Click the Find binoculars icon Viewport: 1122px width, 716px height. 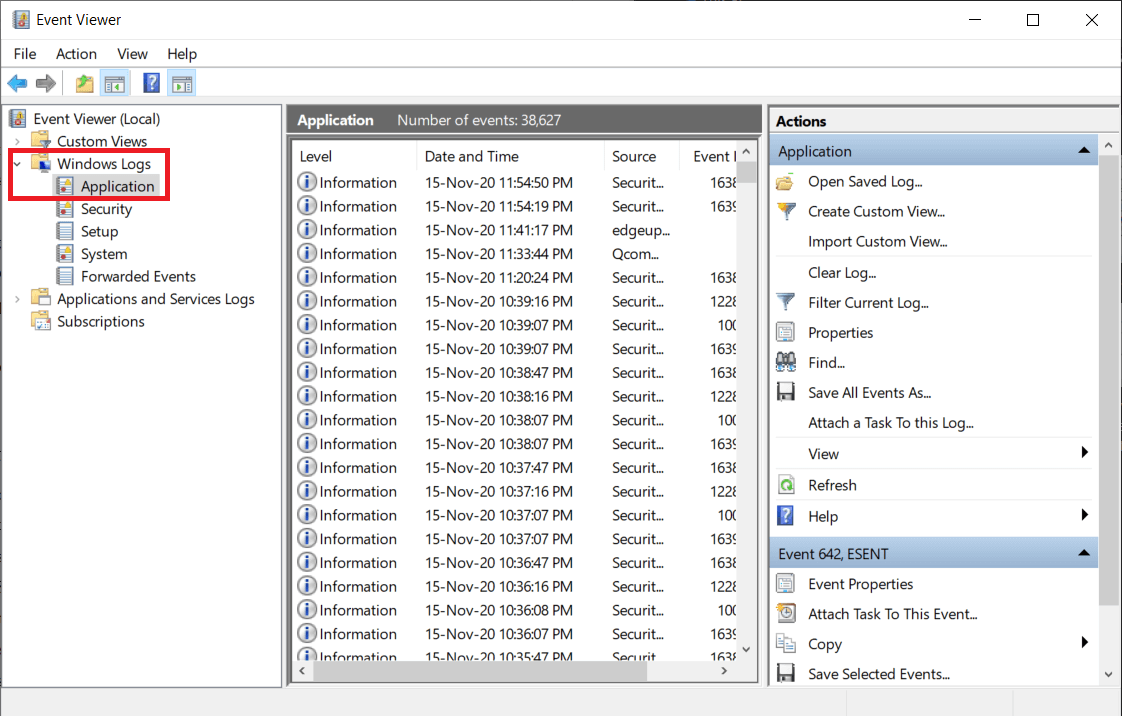[787, 363]
